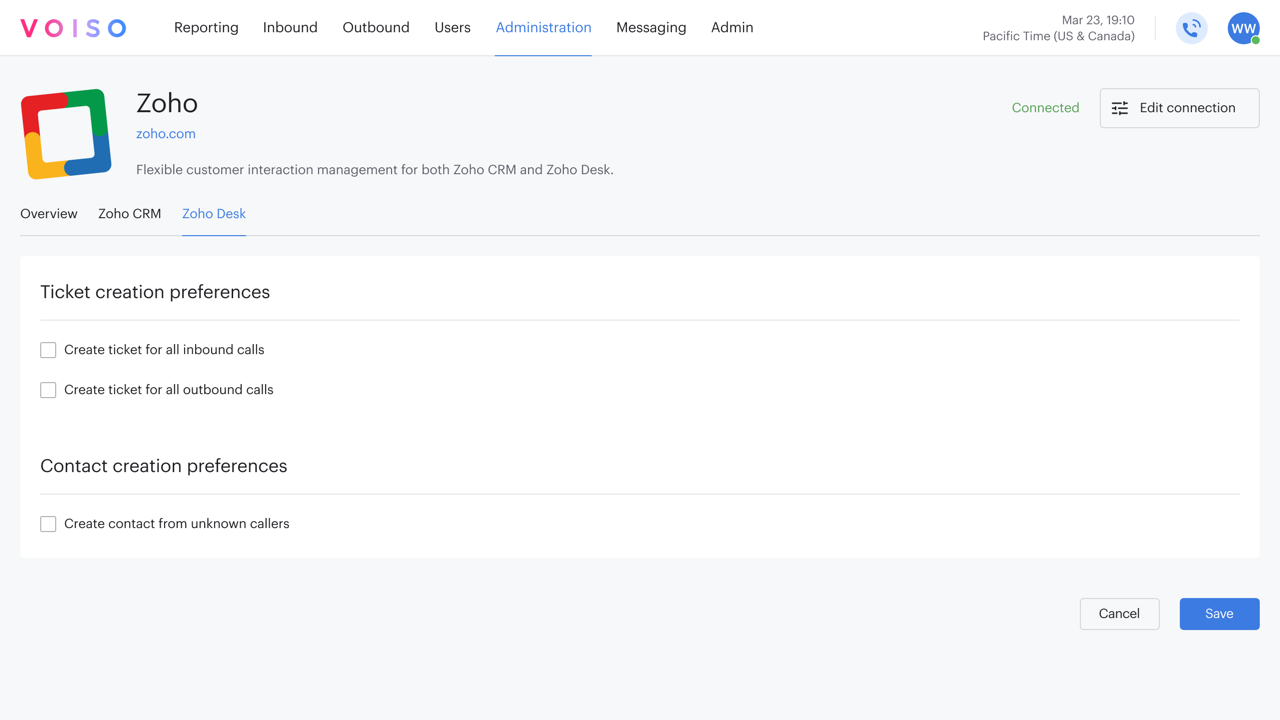Open the Inbound menu

[x=290, y=28]
